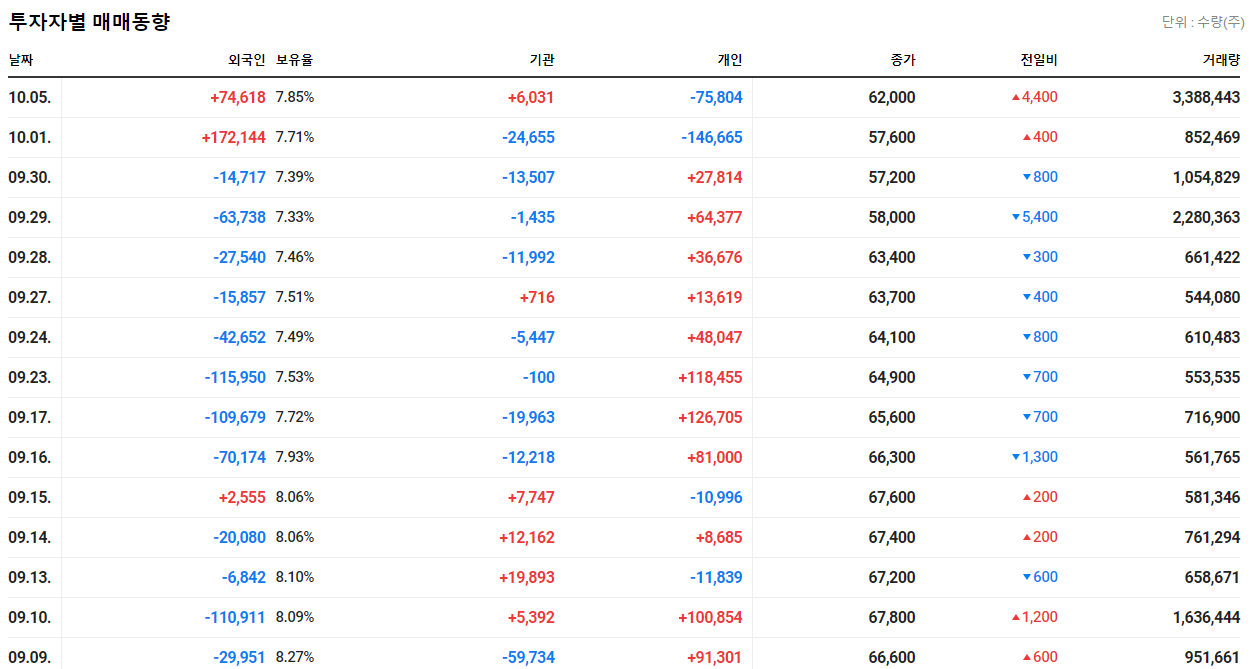
Task: Click trading volume 1,636,444
Action: click(x=1206, y=617)
